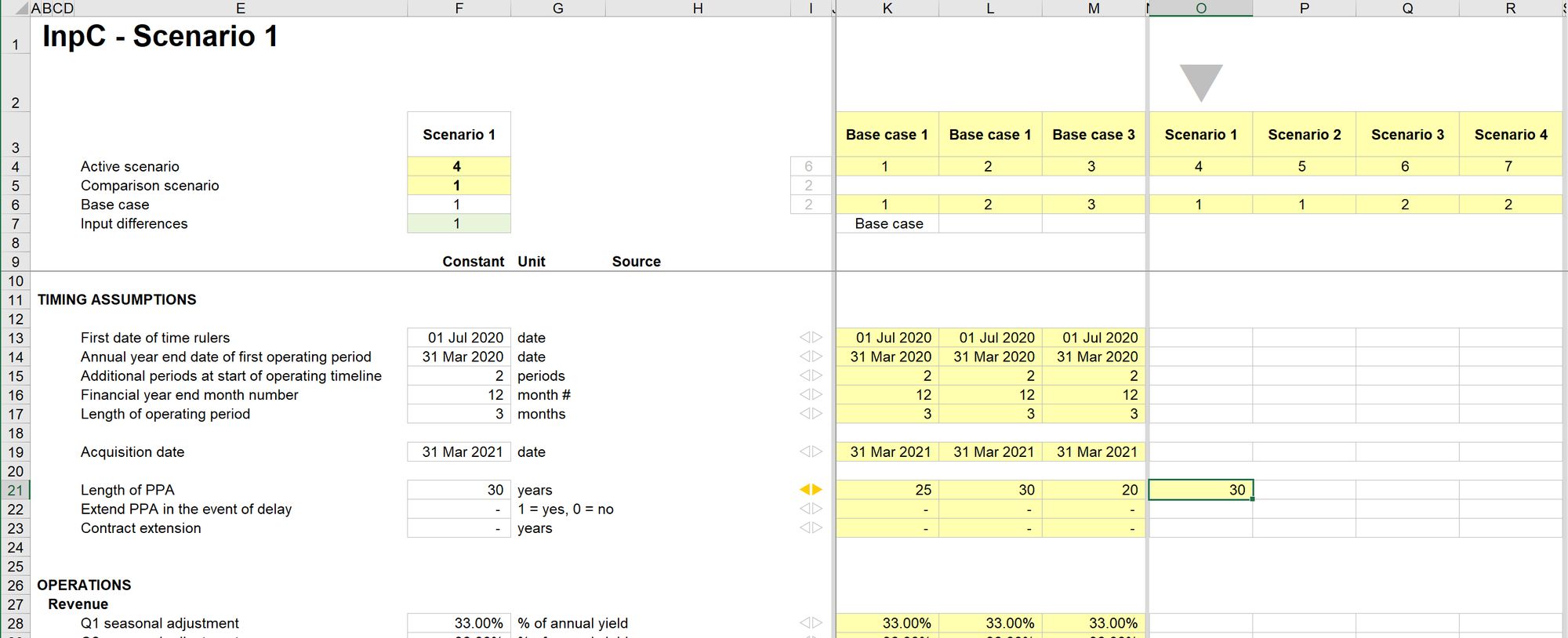Select row 21 header
The height and width of the screenshot is (638, 1568).
pyautogui.click(x=15, y=490)
